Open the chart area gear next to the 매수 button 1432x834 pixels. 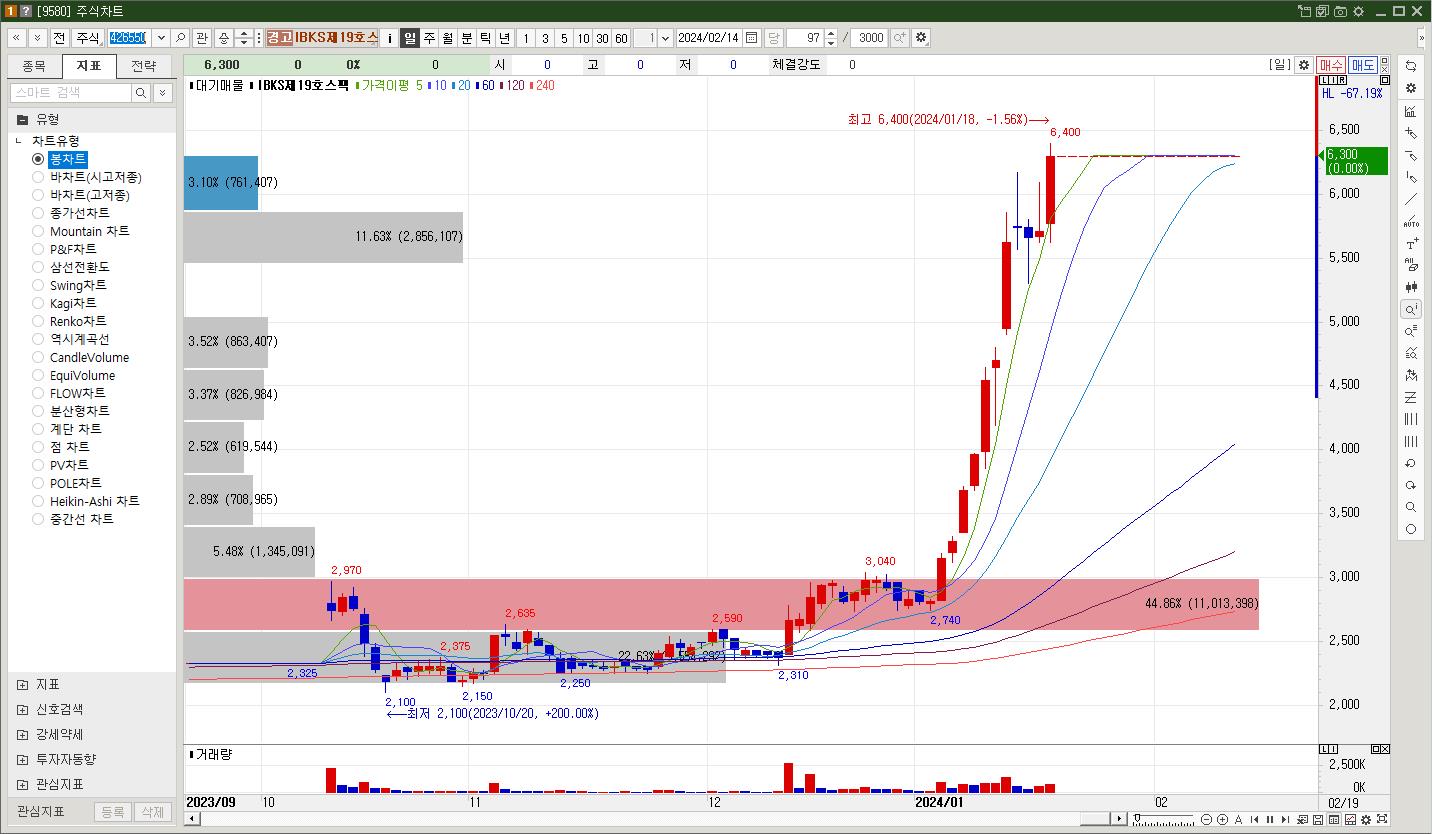tap(1303, 65)
